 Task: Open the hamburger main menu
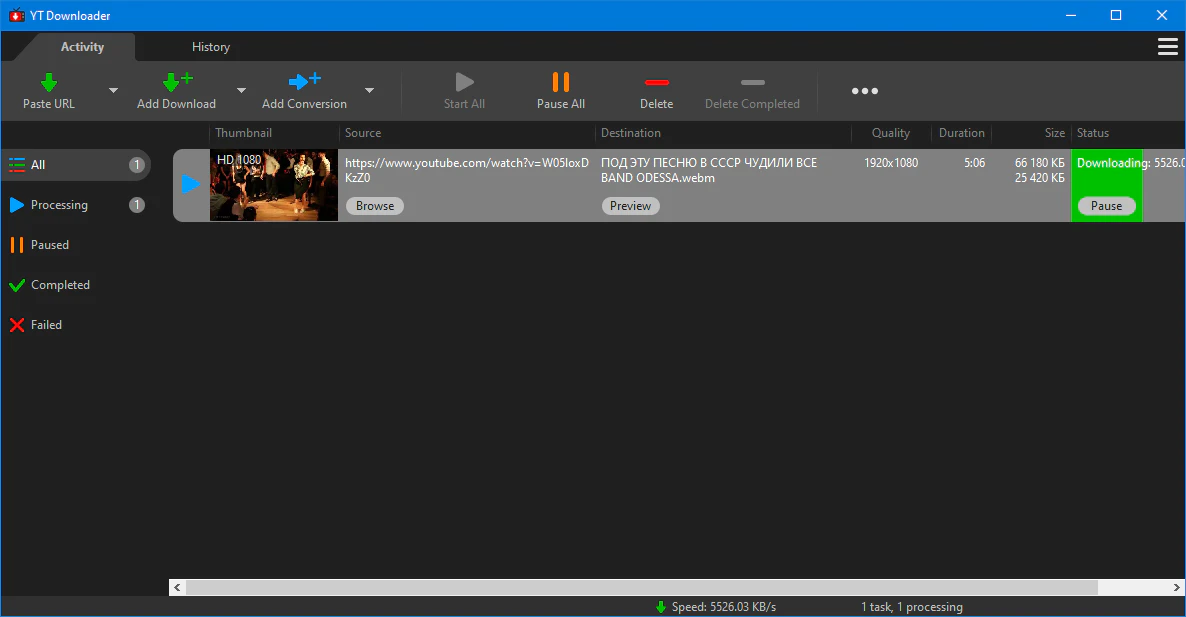[x=1167, y=47]
